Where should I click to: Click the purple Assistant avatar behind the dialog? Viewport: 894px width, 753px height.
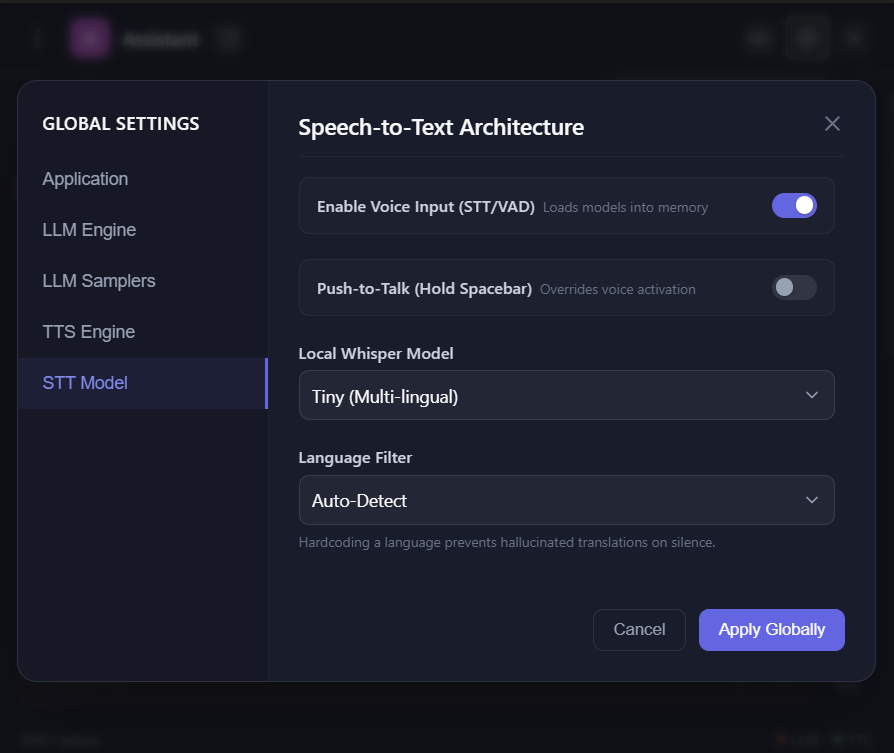[x=89, y=39]
